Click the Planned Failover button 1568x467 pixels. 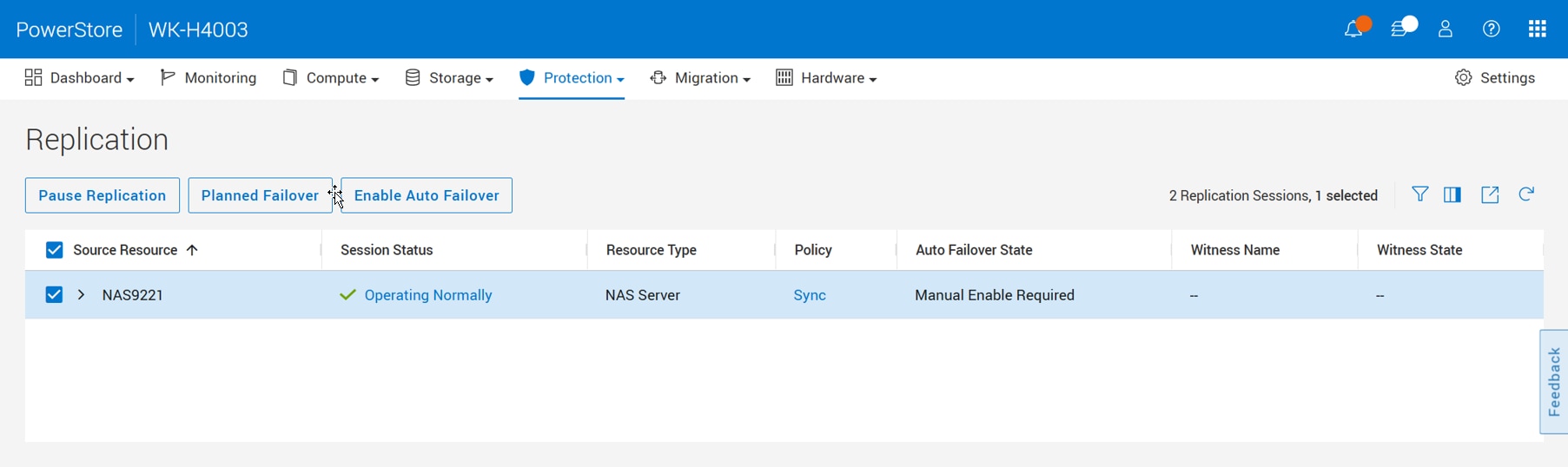pos(260,195)
